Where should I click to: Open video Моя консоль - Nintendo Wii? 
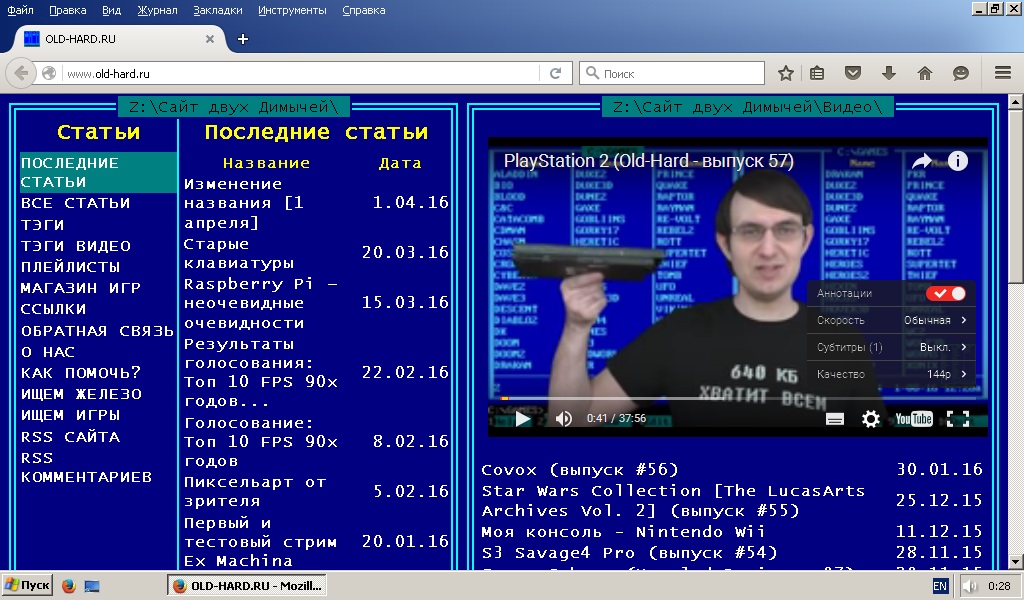pyautogui.click(x=623, y=532)
